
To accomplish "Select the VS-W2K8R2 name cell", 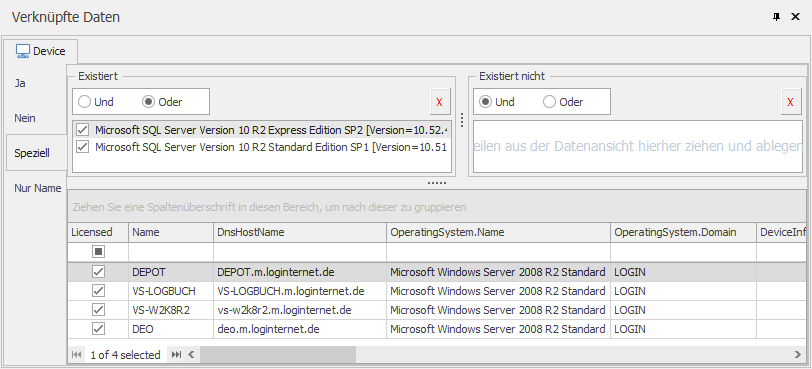I will coord(171,310).
